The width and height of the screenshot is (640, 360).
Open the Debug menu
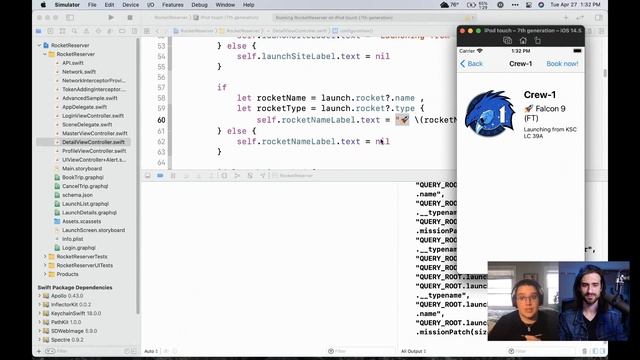(x=200, y=5)
